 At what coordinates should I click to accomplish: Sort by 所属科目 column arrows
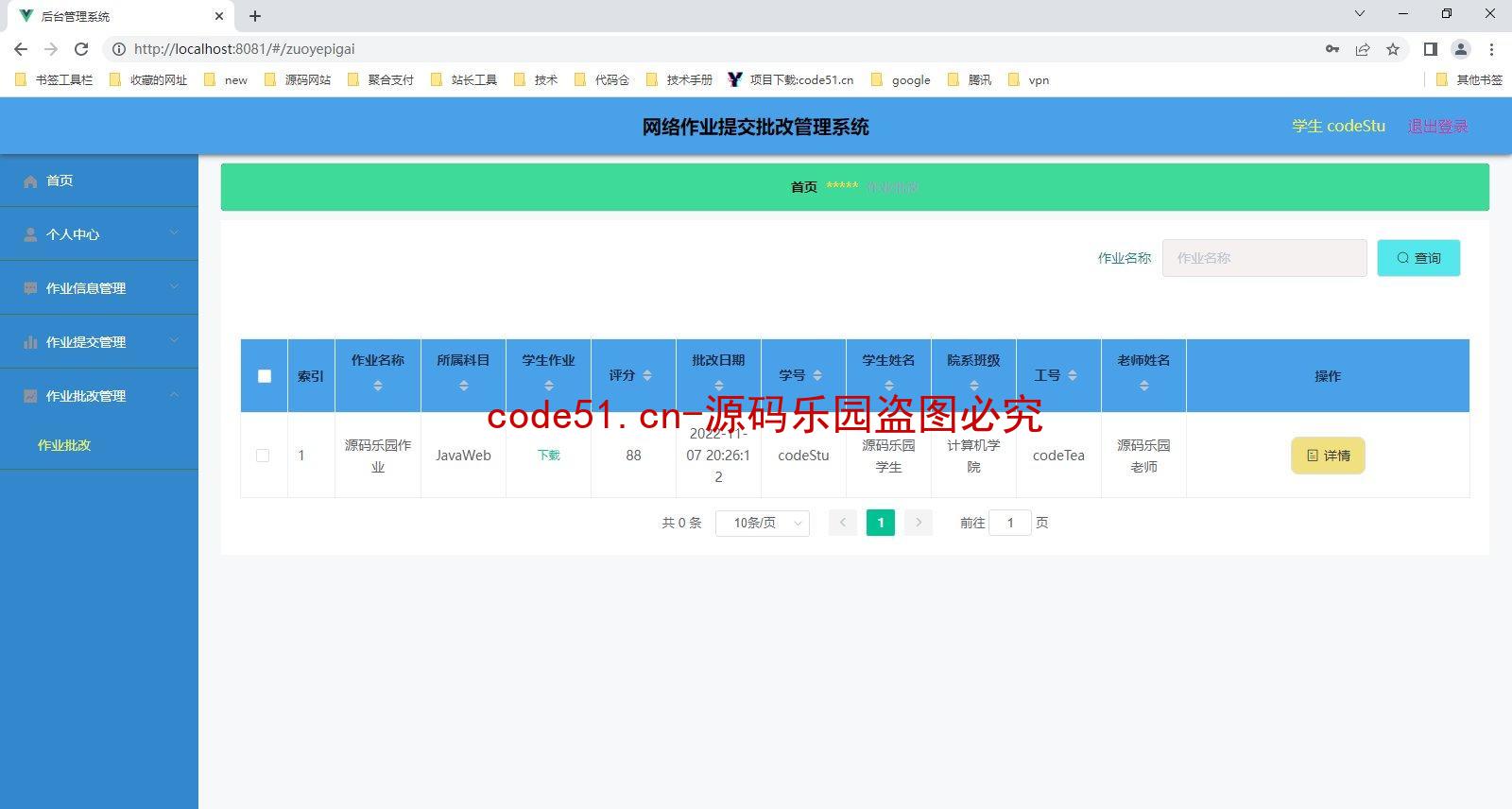(463, 386)
